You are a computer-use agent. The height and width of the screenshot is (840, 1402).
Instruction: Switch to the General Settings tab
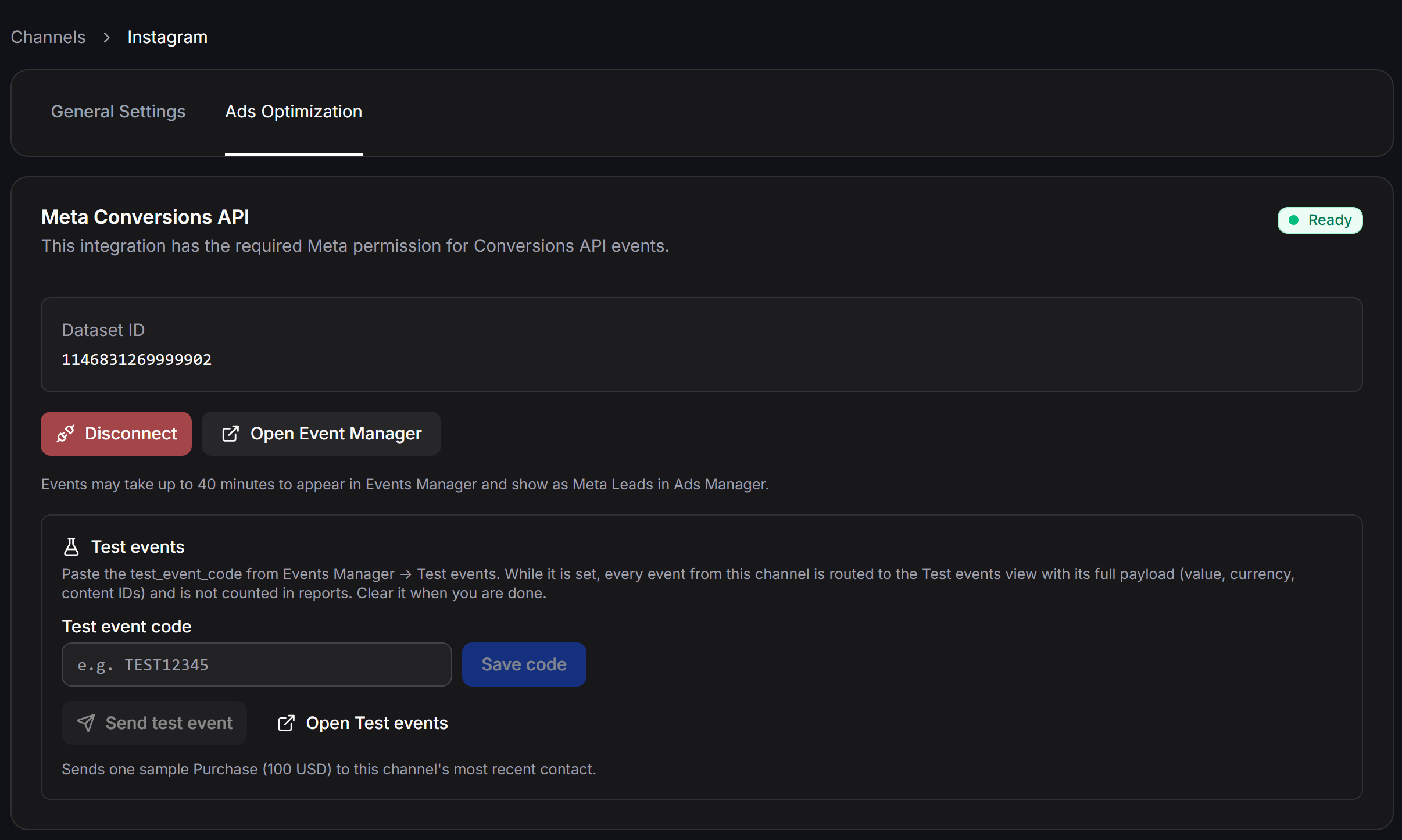pyautogui.click(x=118, y=112)
